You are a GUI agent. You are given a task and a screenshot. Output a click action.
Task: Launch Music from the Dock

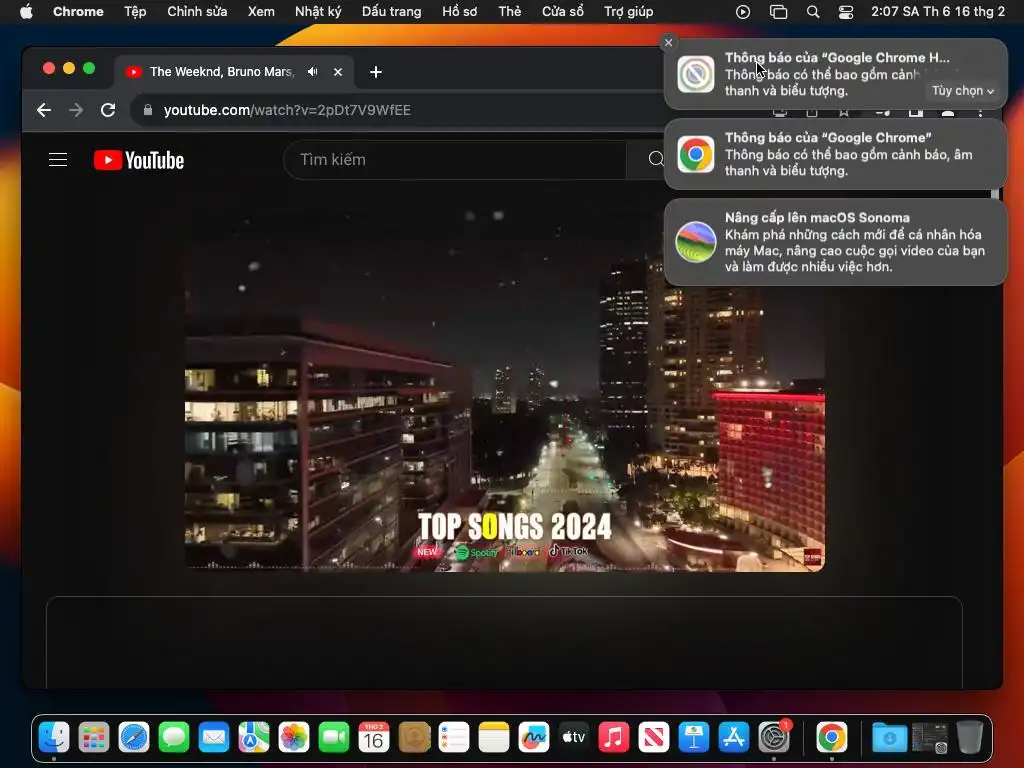click(x=614, y=738)
